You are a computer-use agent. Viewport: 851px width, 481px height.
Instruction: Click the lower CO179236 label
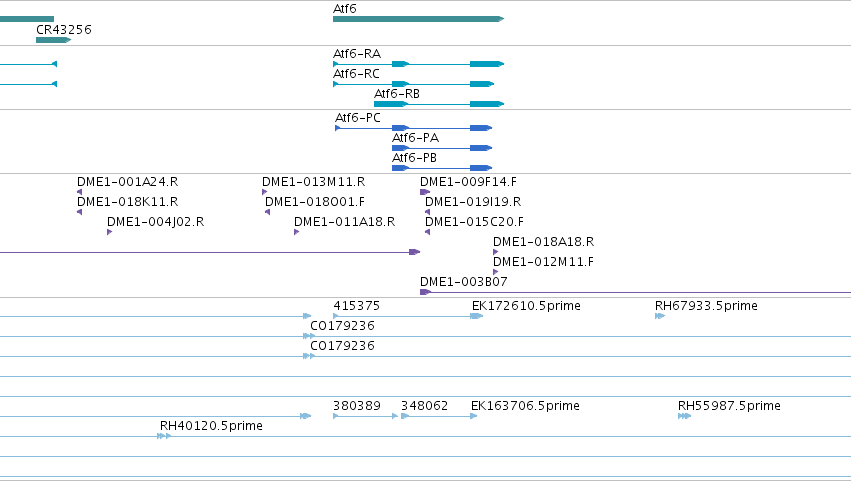[342, 346]
